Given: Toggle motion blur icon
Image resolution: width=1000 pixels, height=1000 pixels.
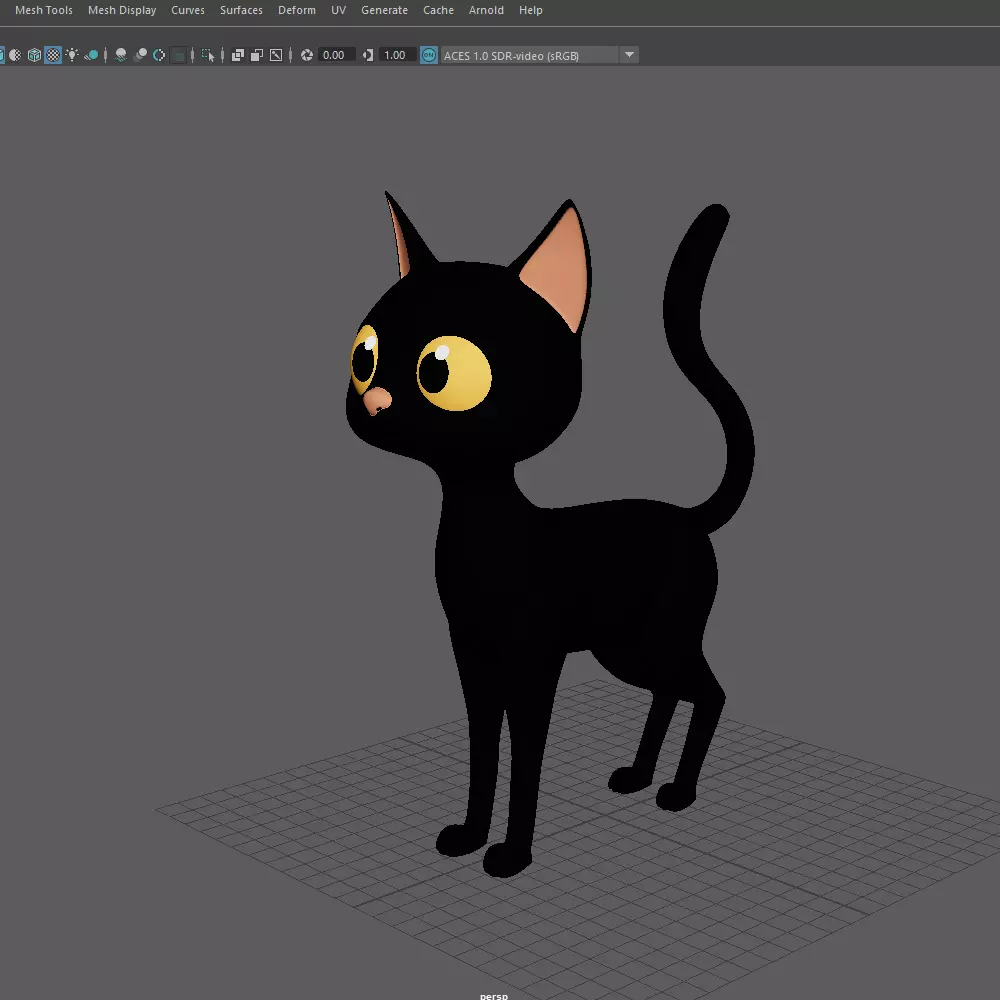Looking at the screenshot, I should click(x=140, y=55).
